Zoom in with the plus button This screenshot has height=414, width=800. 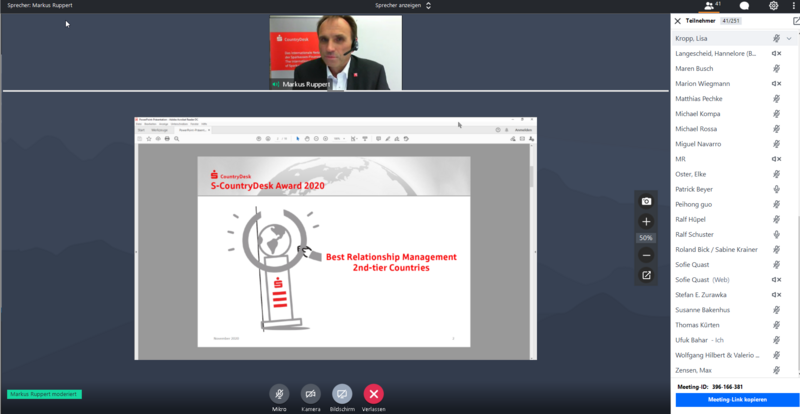tap(646, 221)
